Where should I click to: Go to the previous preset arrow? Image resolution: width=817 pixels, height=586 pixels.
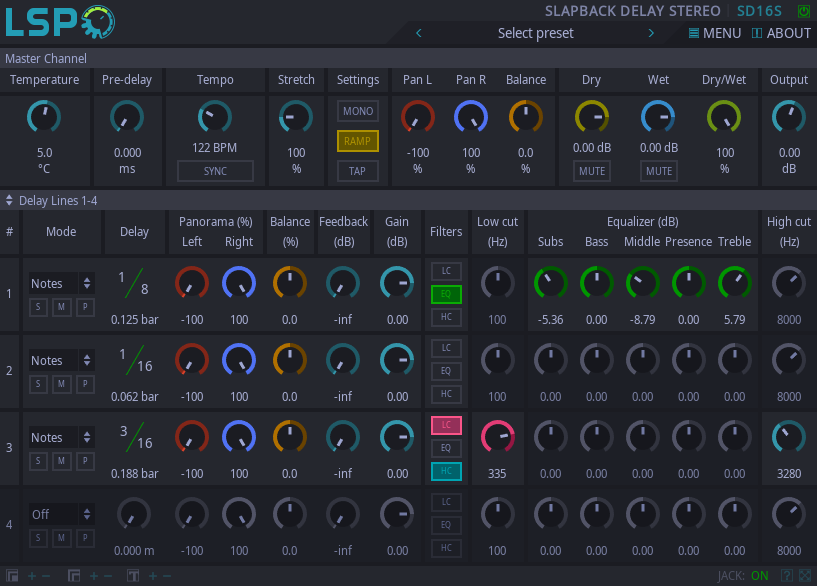pyautogui.click(x=418, y=33)
